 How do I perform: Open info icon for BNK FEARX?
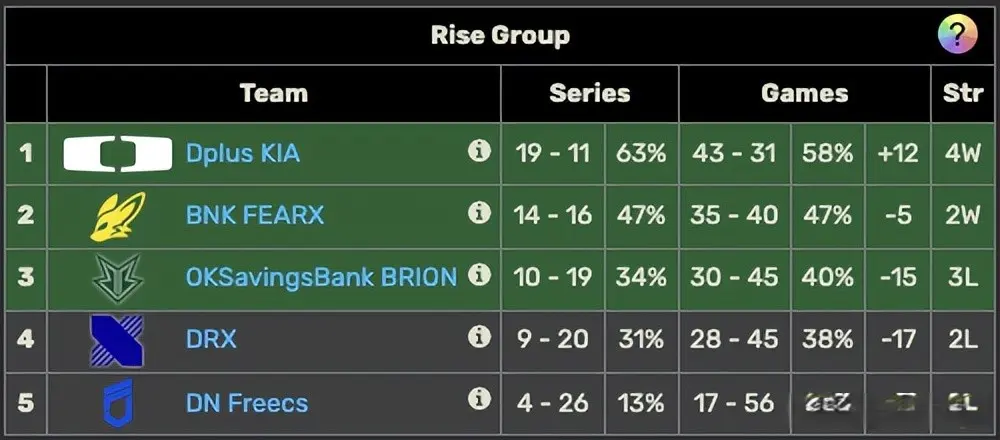pyautogui.click(x=480, y=213)
